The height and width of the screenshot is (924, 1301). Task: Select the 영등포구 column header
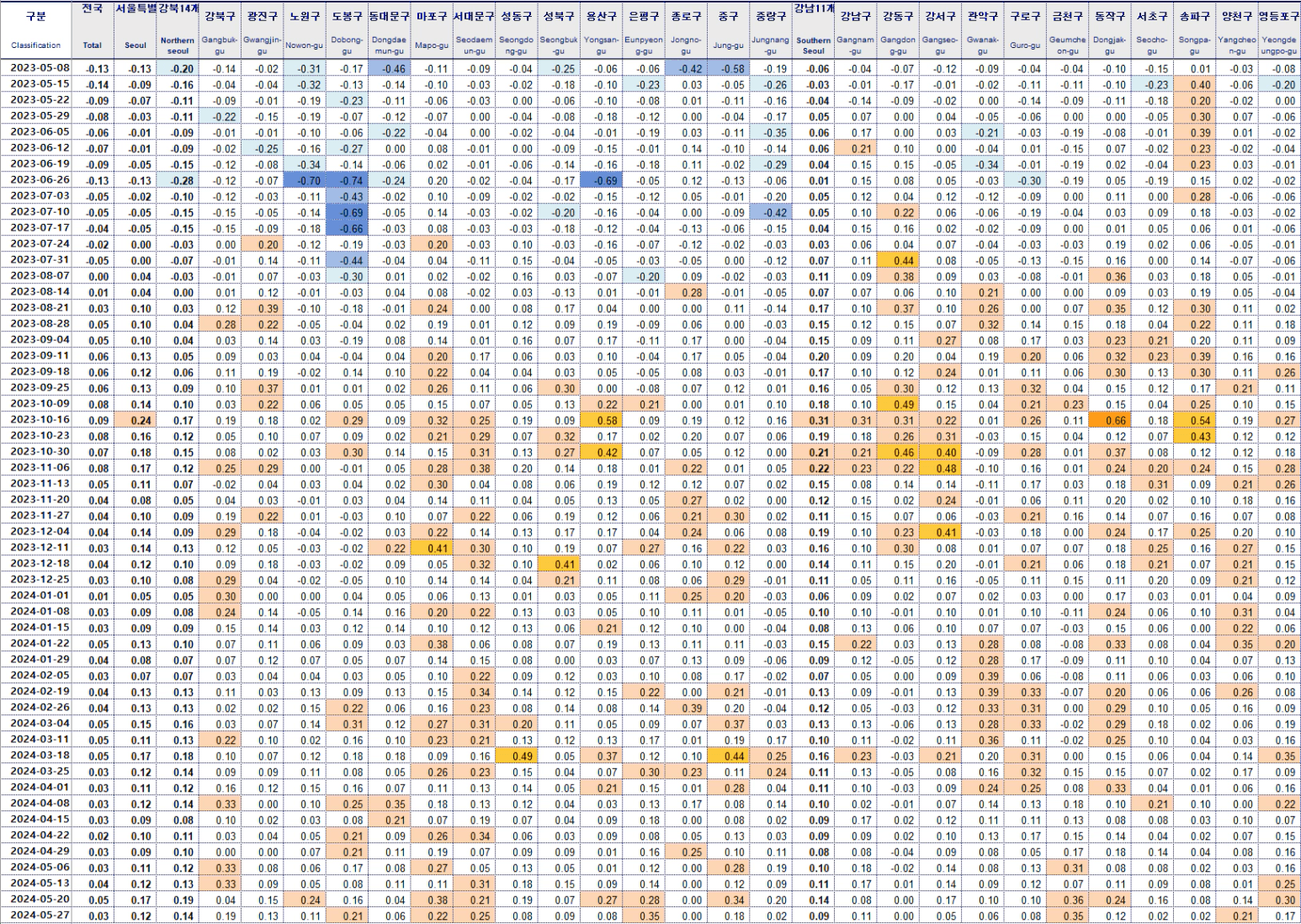click(x=1279, y=16)
